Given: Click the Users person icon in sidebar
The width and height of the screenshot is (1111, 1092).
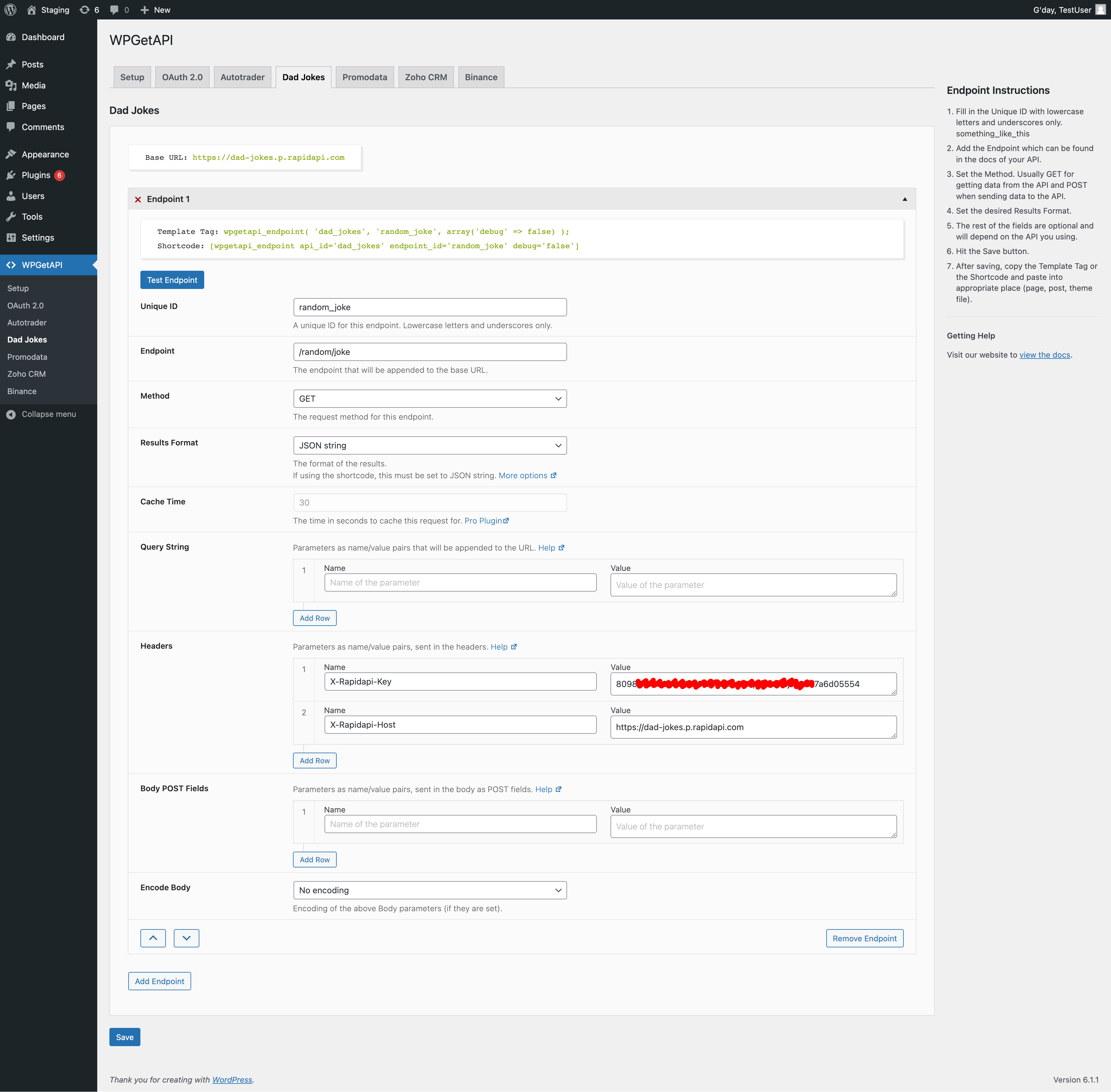Looking at the screenshot, I should click(x=11, y=196).
